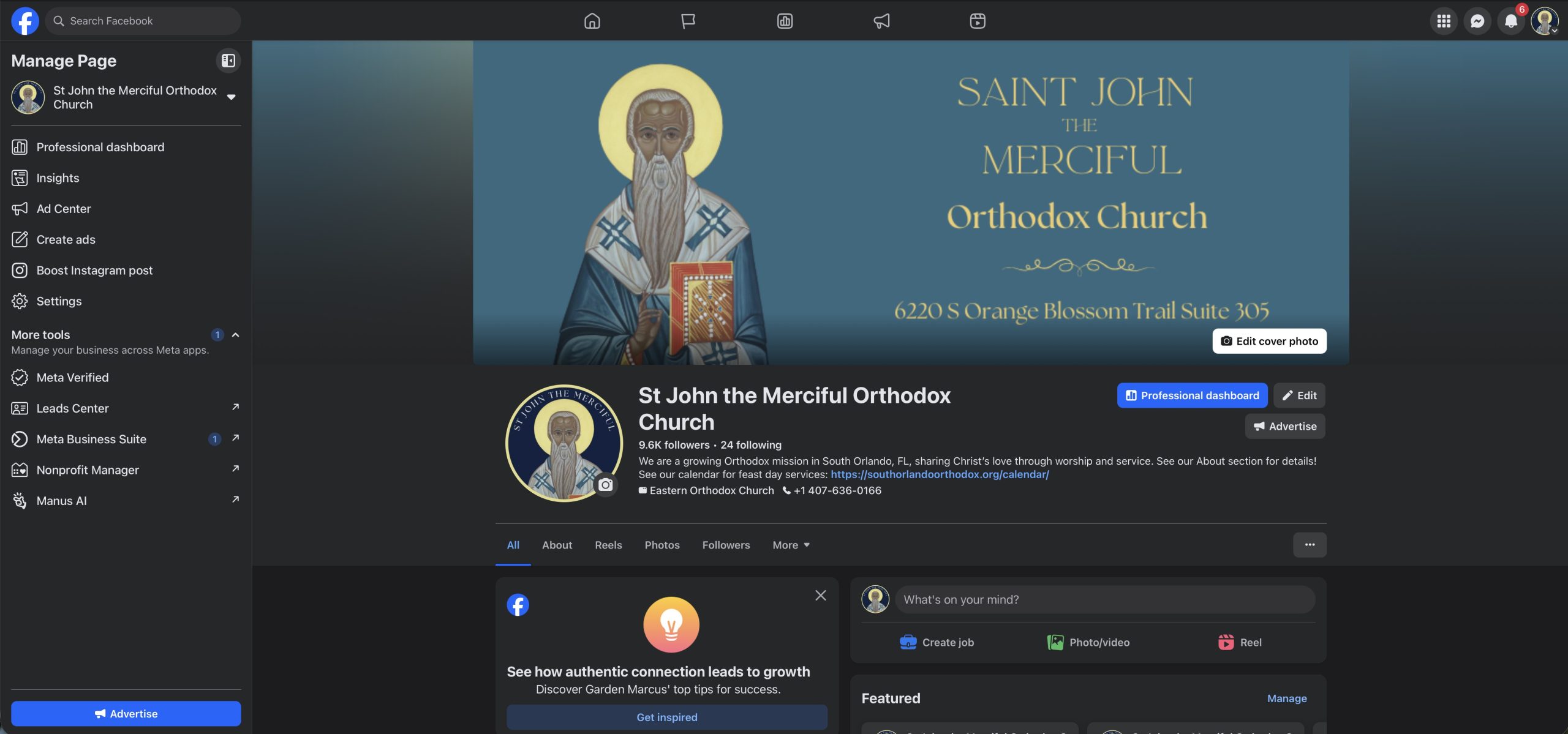1568x734 pixels.
Task: Switch to the Photos tab
Action: [661, 545]
